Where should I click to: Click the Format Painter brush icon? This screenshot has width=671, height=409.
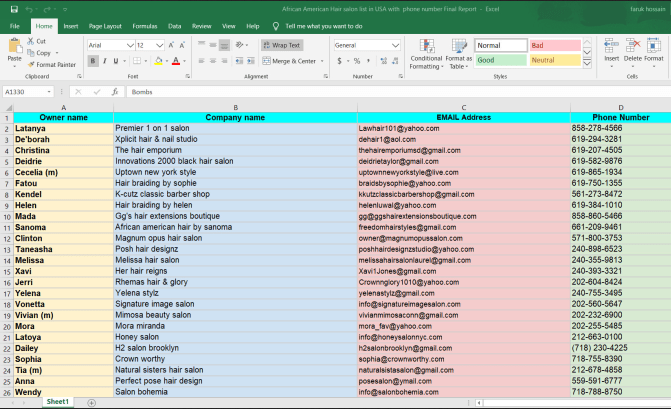(x=30, y=65)
